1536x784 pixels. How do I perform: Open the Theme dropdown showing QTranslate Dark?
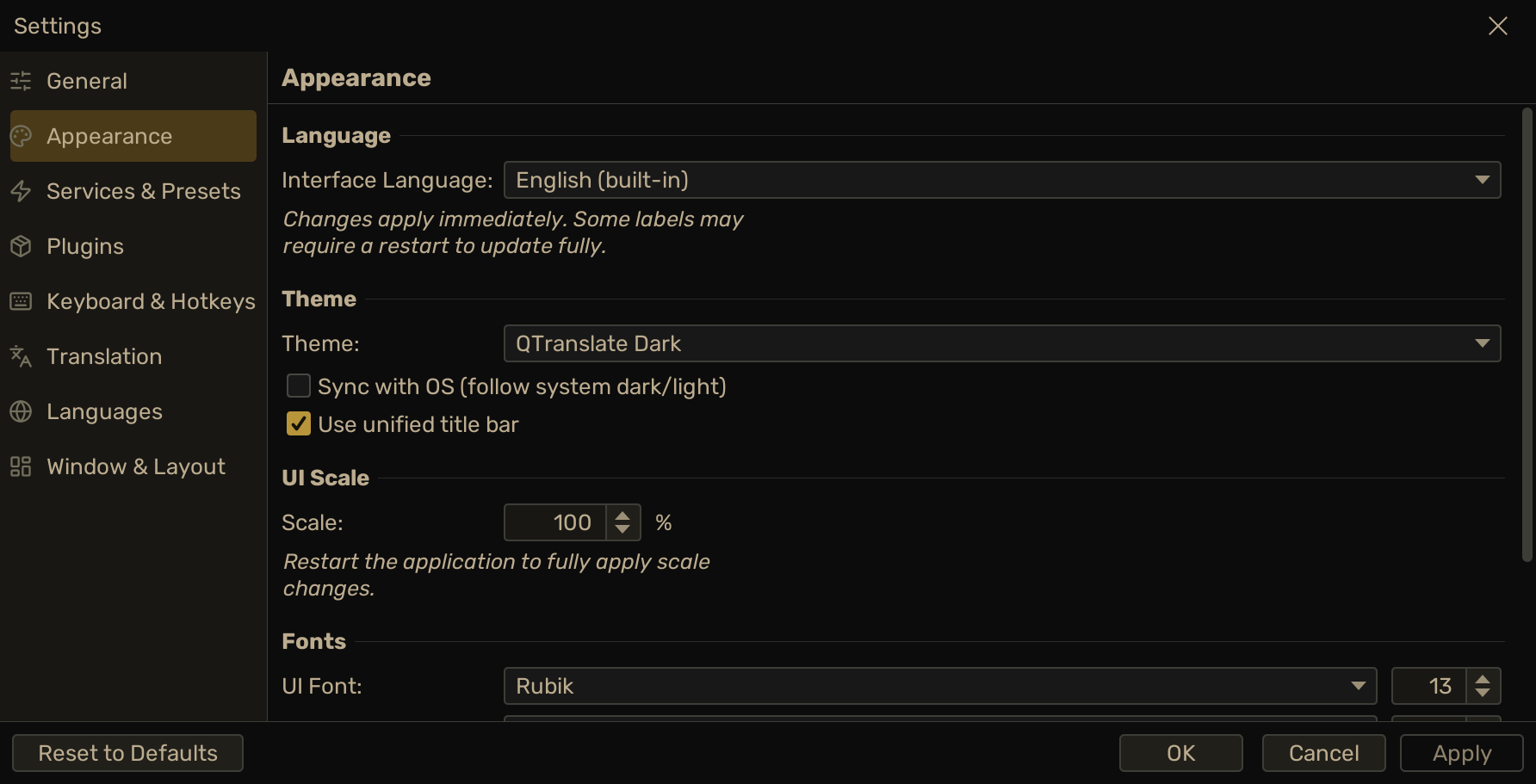click(1002, 343)
